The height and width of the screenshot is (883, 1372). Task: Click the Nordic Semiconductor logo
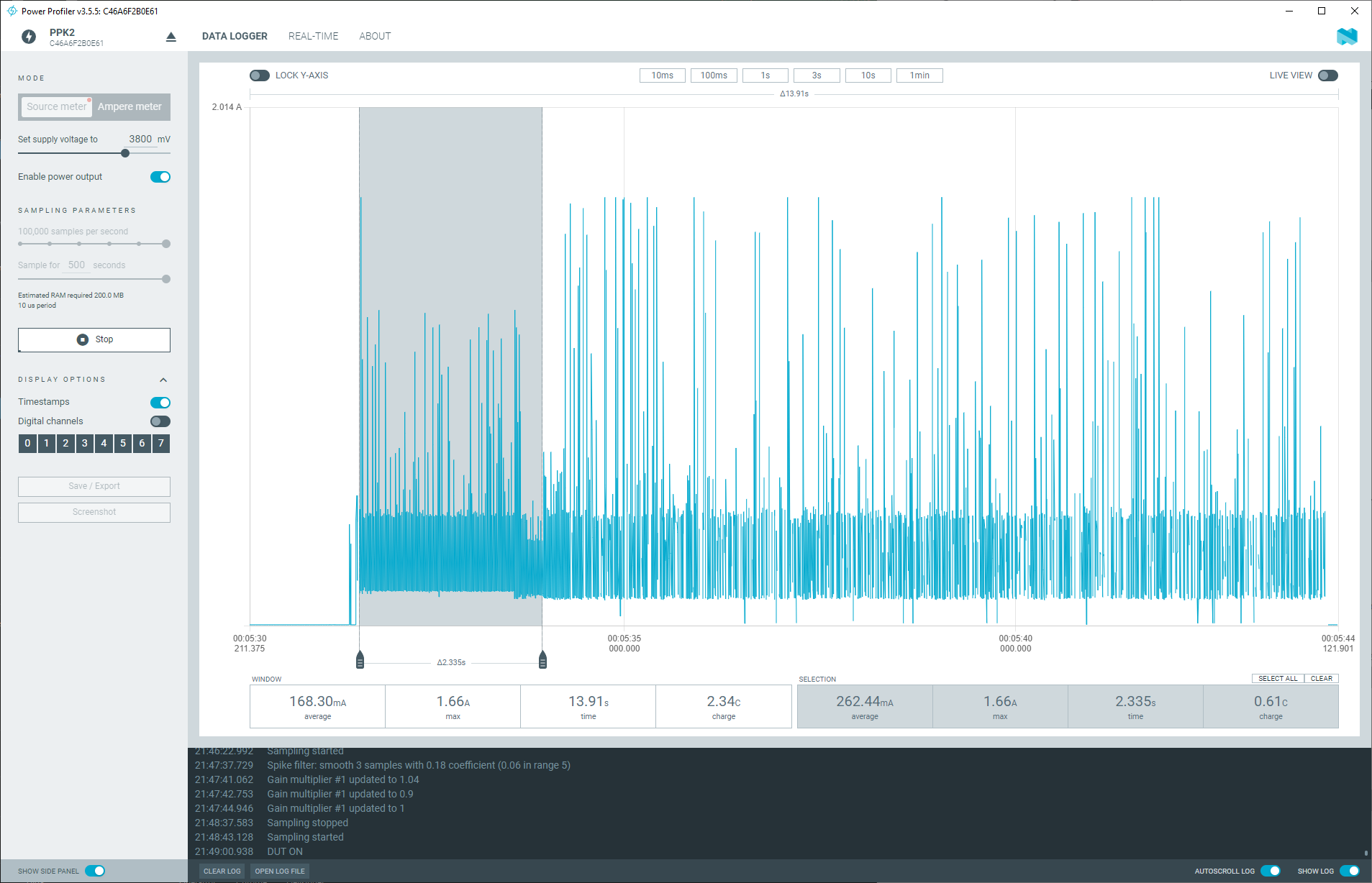[1347, 37]
